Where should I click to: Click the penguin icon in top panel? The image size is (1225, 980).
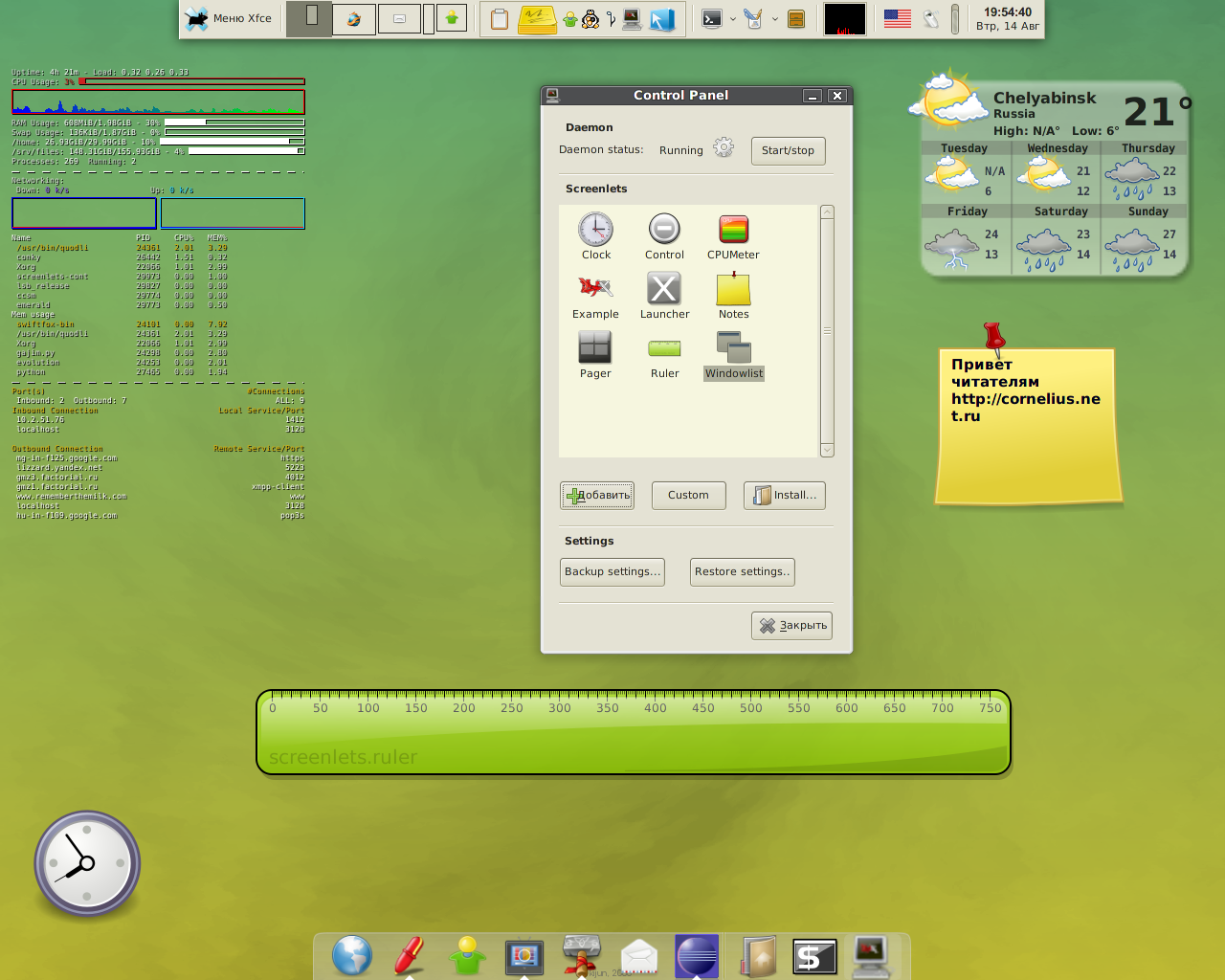590,18
